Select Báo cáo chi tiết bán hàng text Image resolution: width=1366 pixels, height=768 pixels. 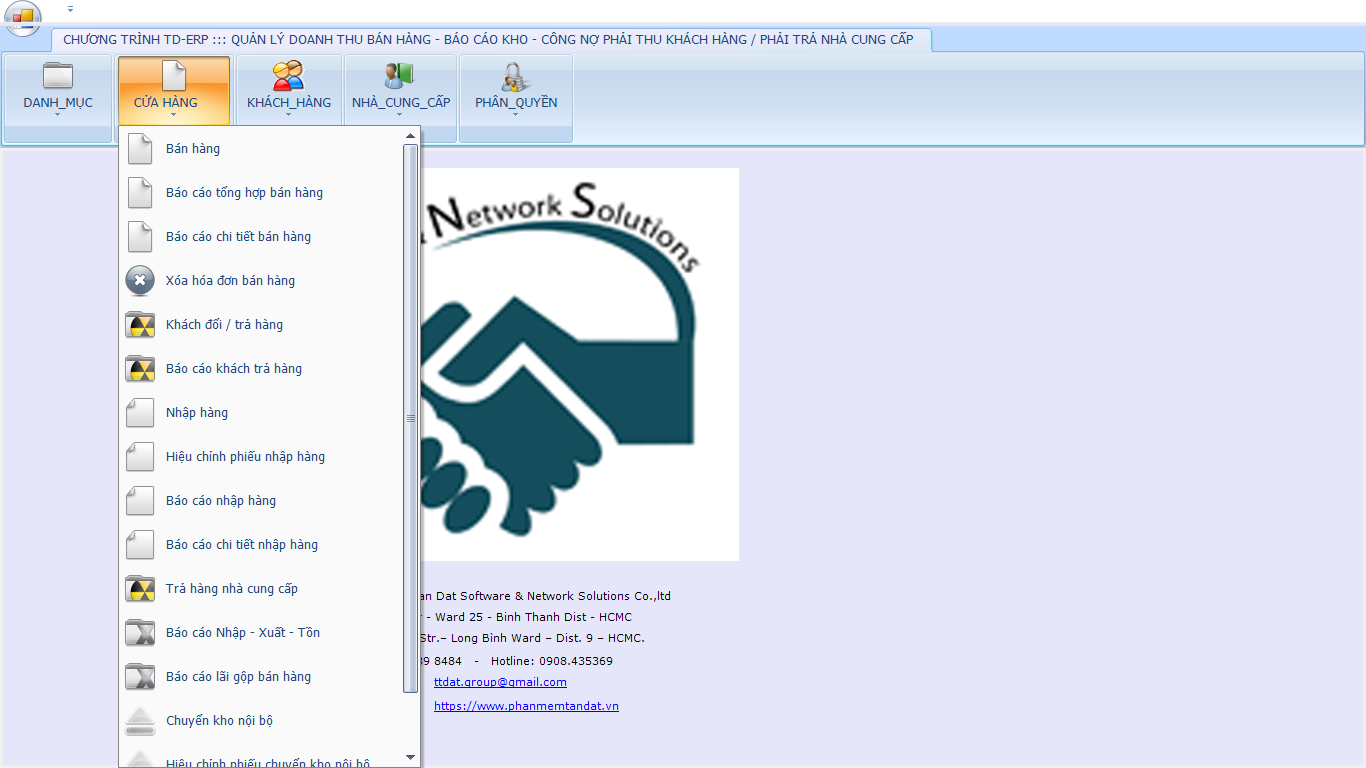[238, 237]
